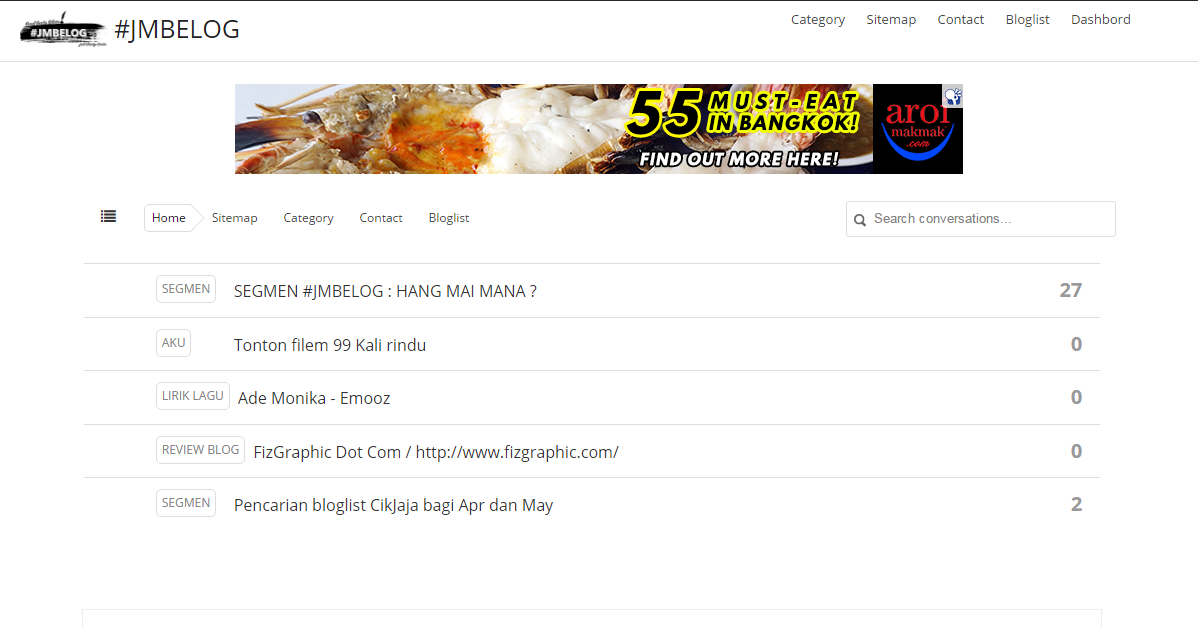
Task: Click comment count for Tonton filem post
Action: point(1076,345)
